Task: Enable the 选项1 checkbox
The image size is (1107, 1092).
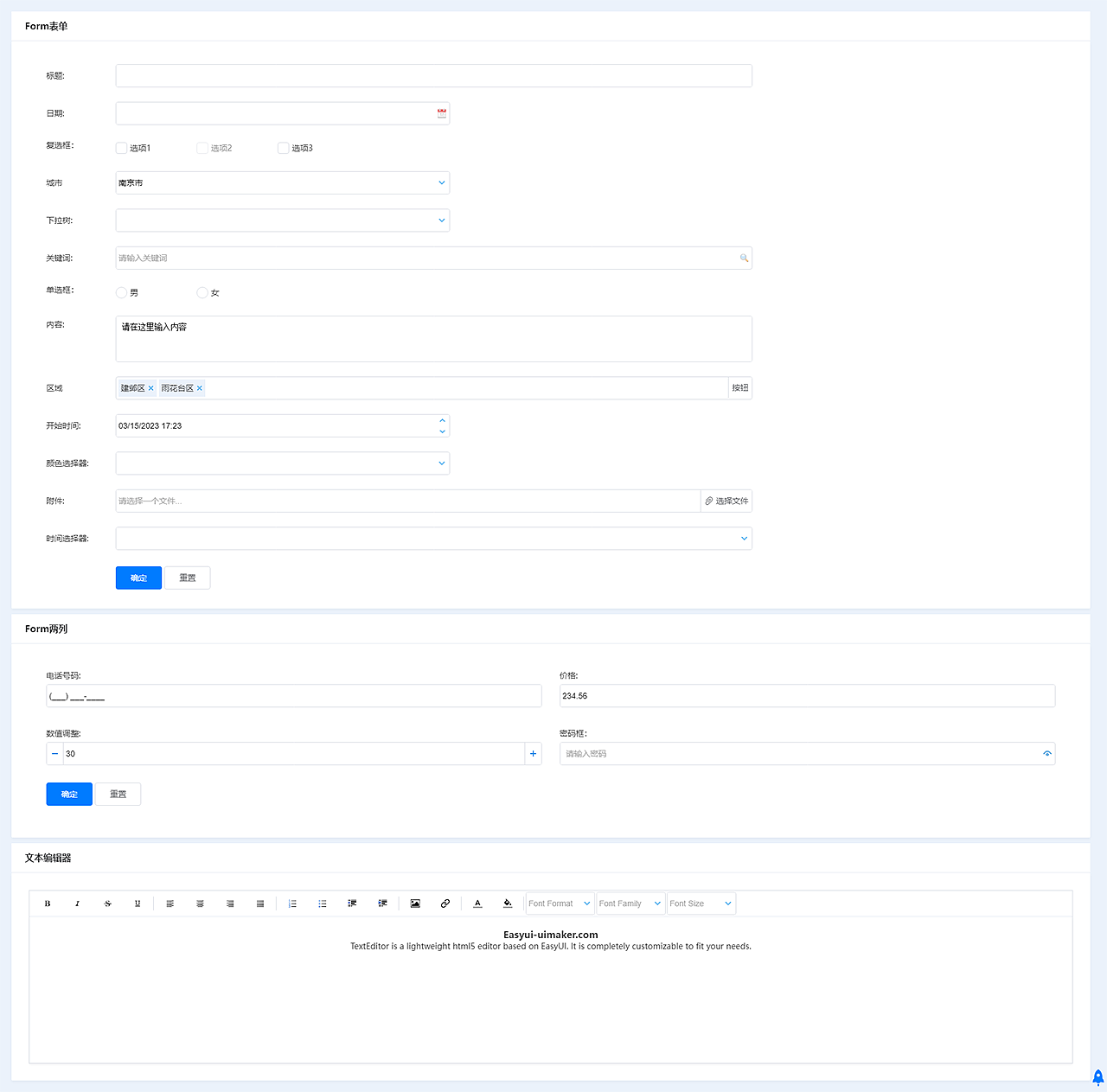Action: [121, 148]
